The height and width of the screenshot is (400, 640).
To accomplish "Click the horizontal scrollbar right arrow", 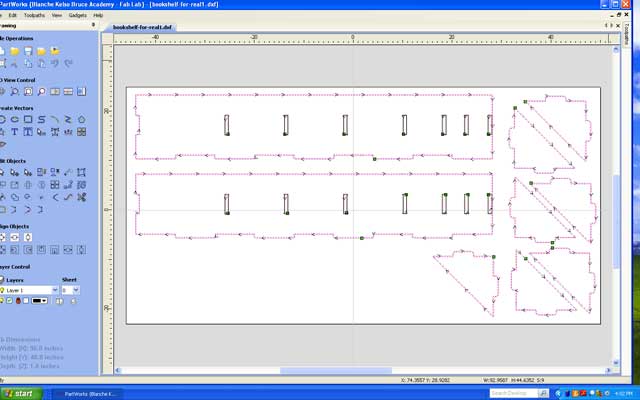I will 608,370.
